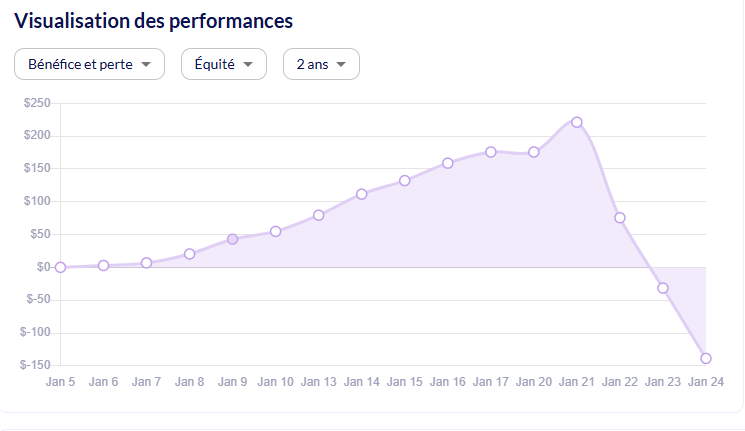Viewport: 745px width, 431px height.
Task: Open the 2 ans time range dropdown
Action: 321,64
